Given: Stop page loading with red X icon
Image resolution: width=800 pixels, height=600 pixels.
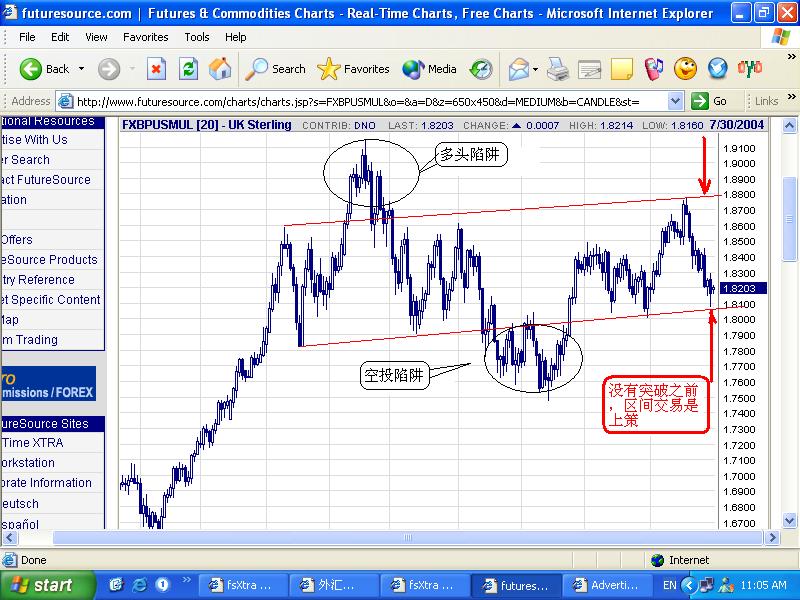Looking at the screenshot, I should [156, 69].
